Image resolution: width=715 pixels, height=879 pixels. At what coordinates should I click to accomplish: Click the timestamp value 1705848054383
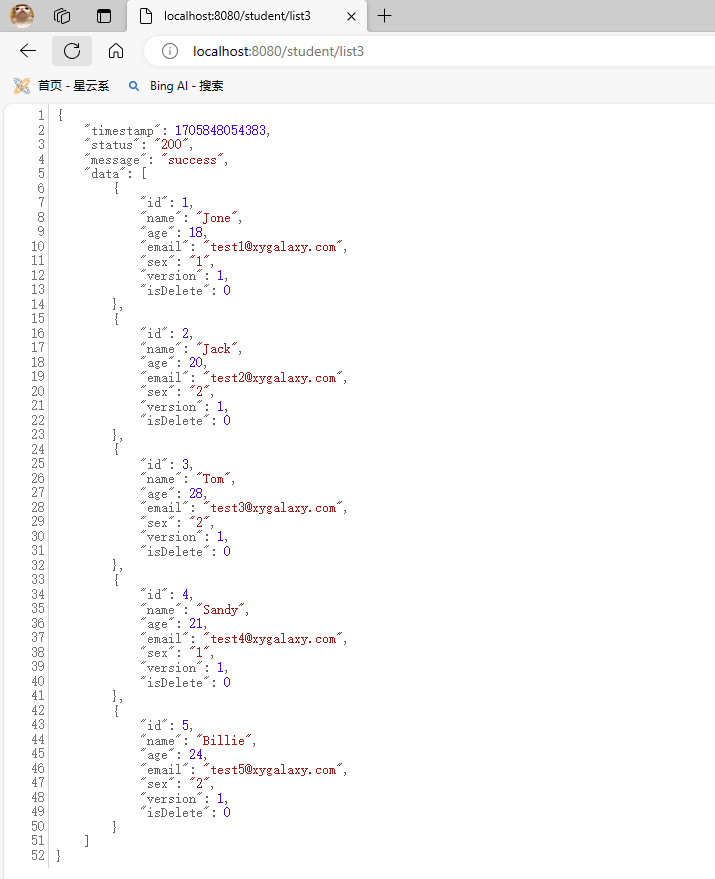pyautogui.click(x=221, y=131)
